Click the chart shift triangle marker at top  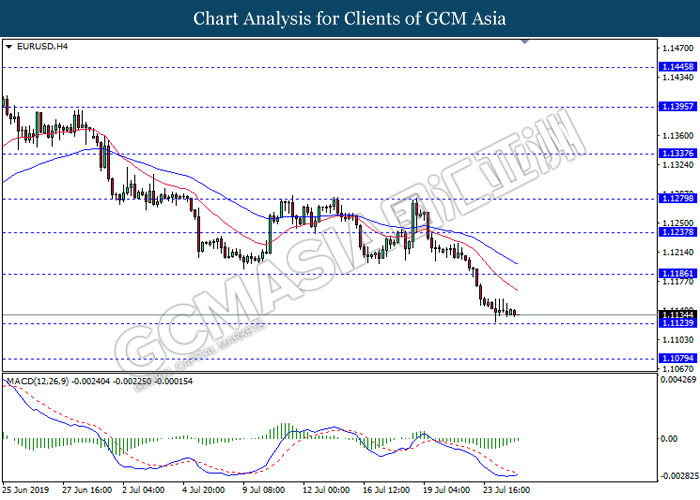[x=525, y=42]
